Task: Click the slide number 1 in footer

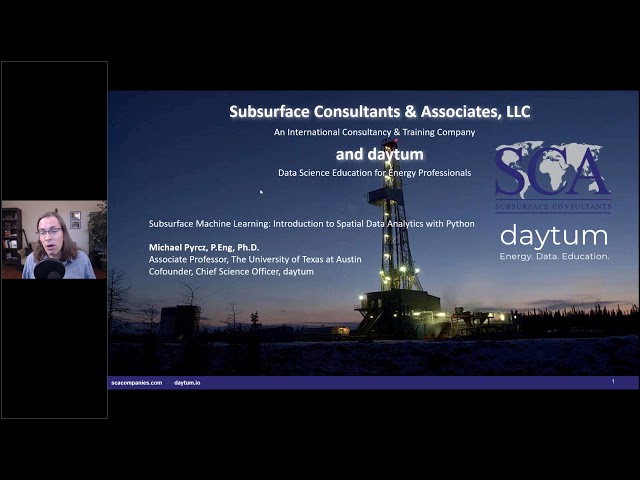Action: click(x=613, y=381)
